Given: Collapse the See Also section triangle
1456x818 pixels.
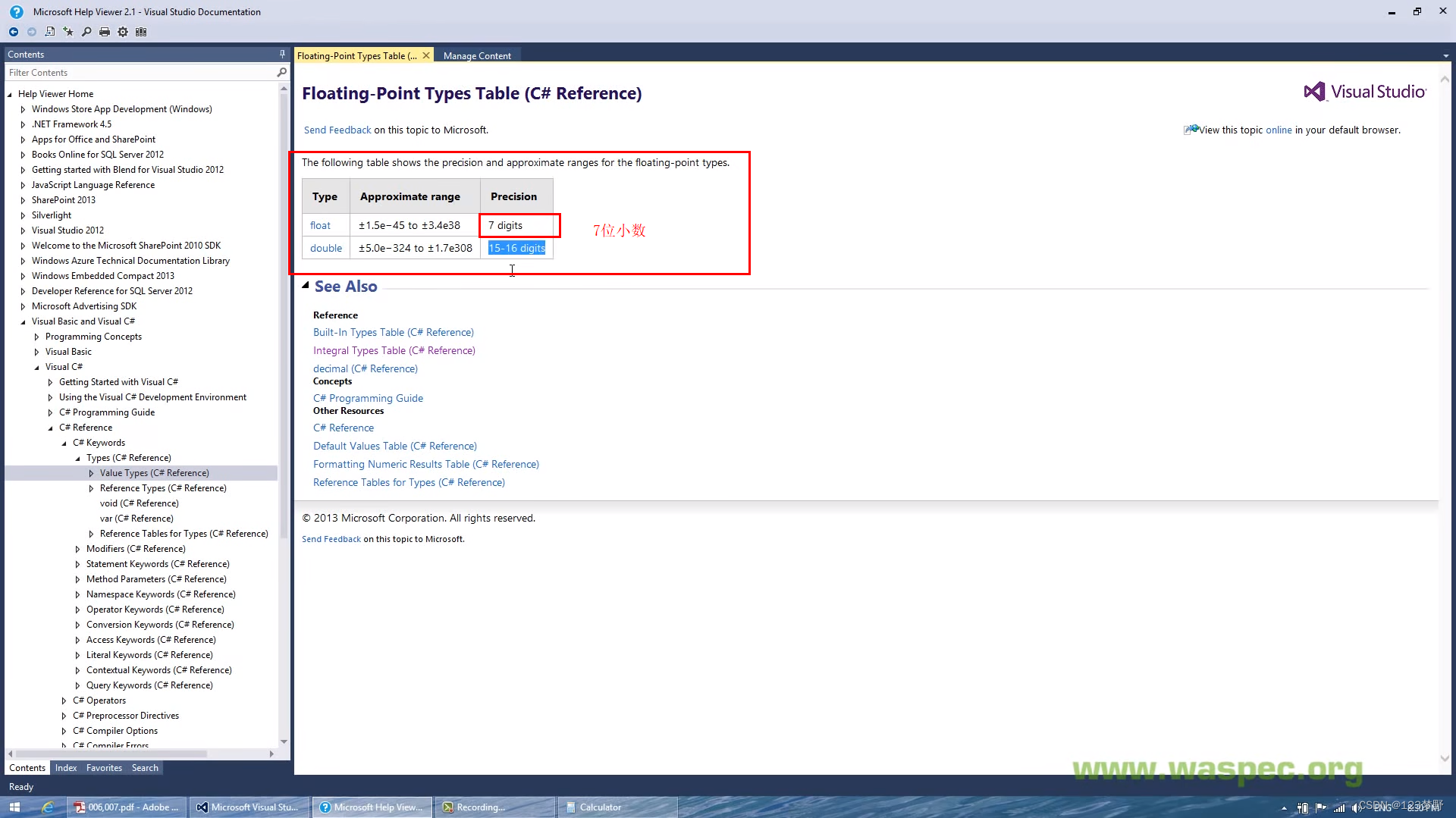Looking at the screenshot, I should (x=306, y=286).
